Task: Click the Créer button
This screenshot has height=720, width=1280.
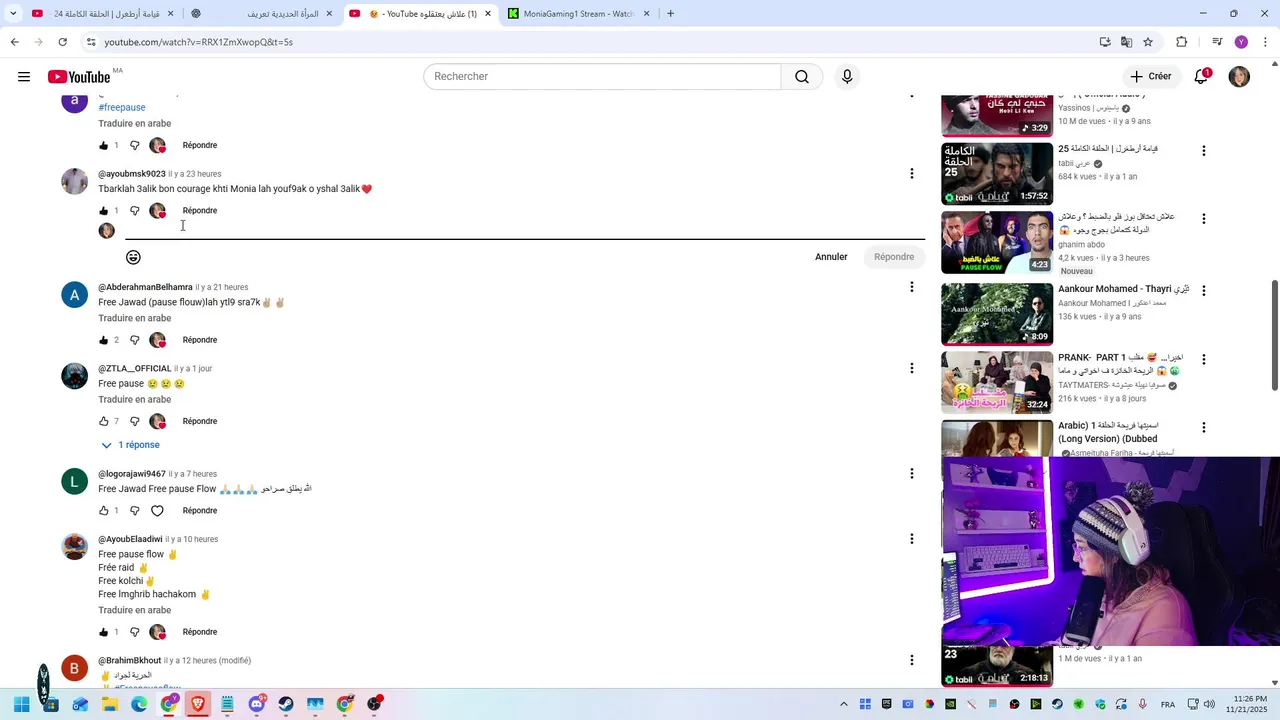Action: (1150, 77)
